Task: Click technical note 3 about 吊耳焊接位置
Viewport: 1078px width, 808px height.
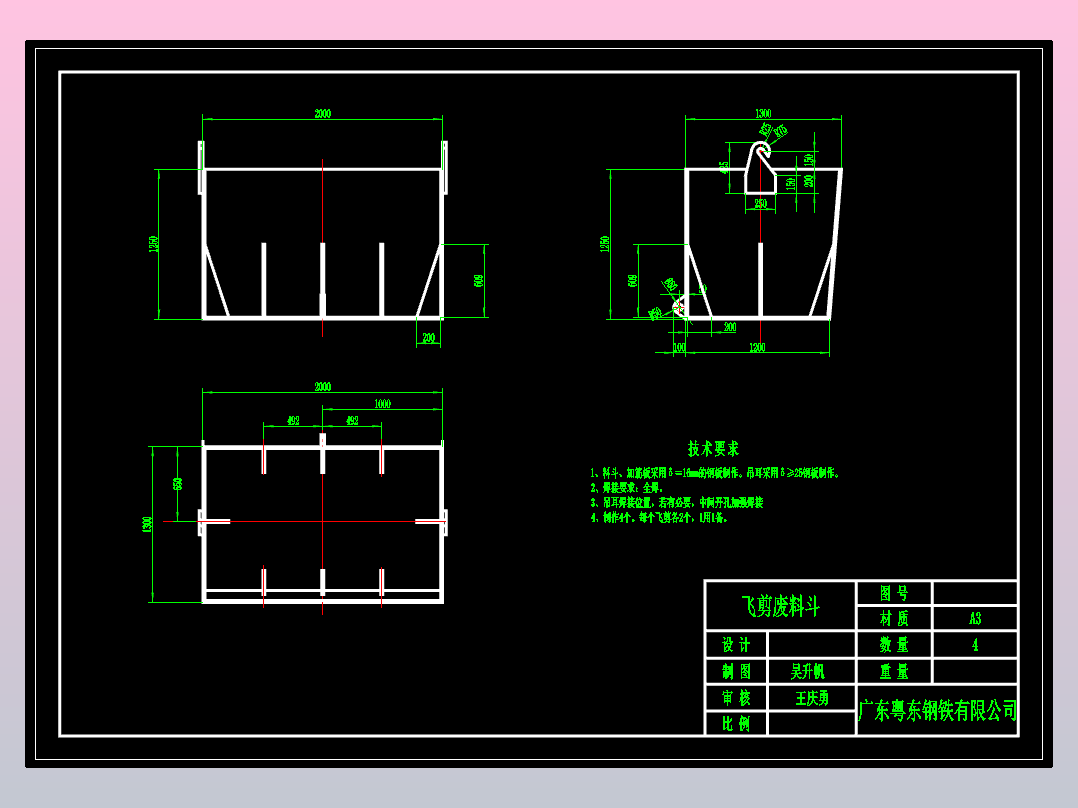Action: coord(676,503)
